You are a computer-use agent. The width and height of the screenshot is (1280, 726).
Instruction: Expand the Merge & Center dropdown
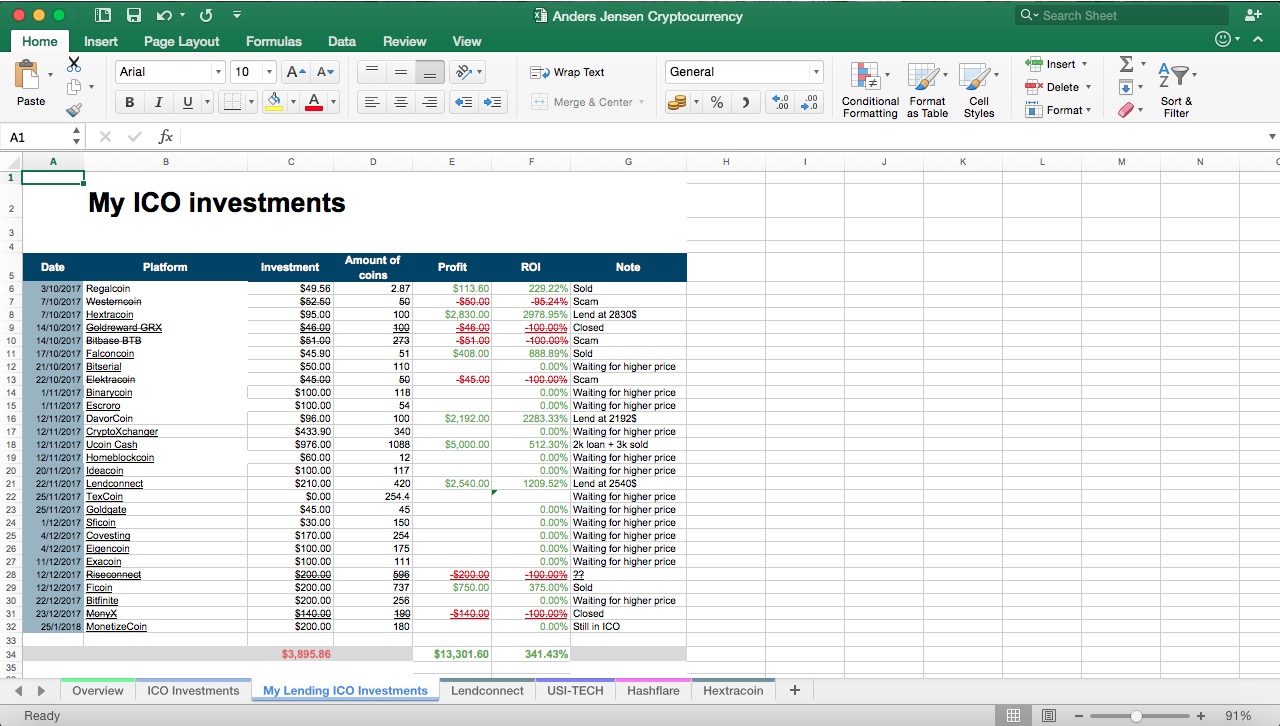[x=641, y=102]
